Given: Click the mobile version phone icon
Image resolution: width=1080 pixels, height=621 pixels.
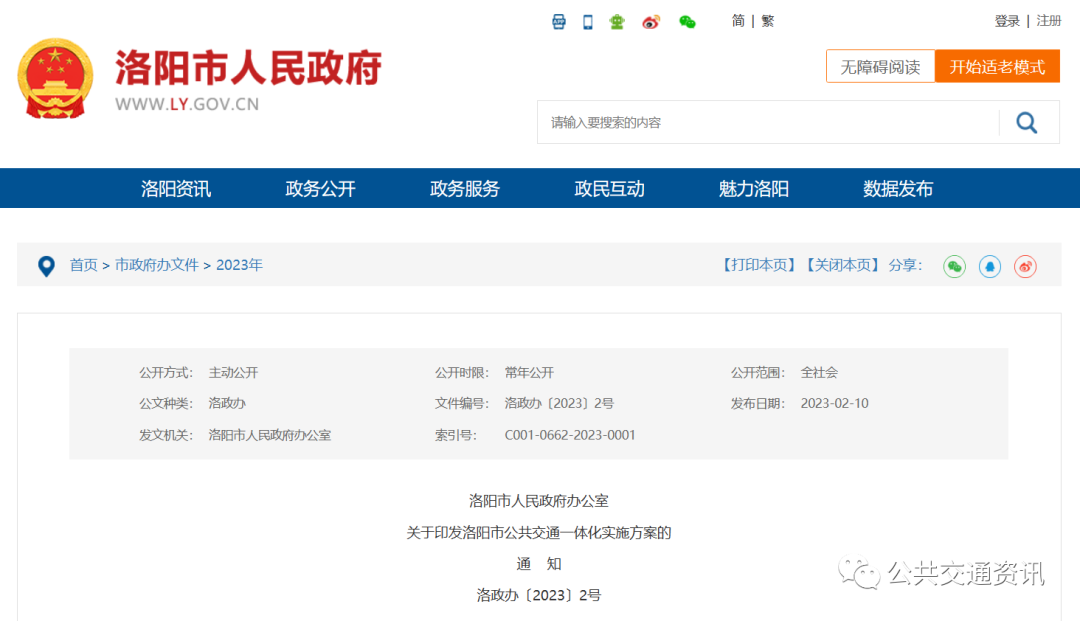Looking at the screenshot, I should [x=586, y=21].
